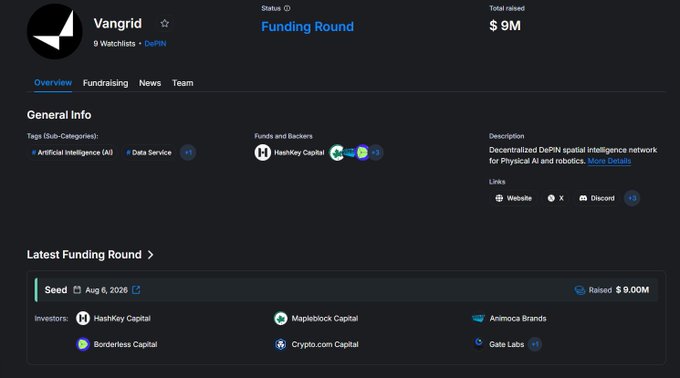Click the Discord logo icon

tap(583, 198)
